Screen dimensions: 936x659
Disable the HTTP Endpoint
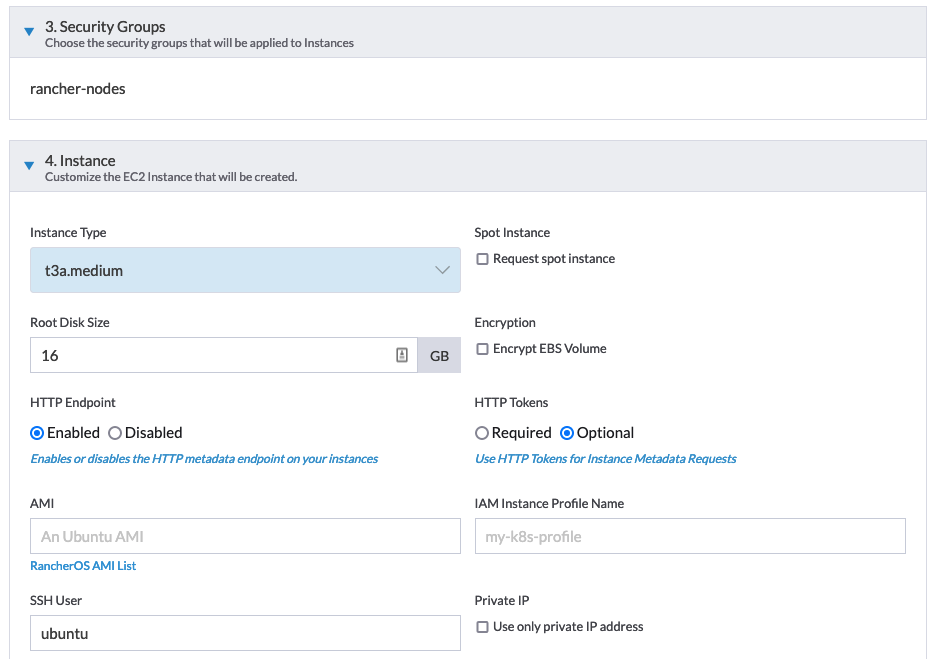coord(114,432)
